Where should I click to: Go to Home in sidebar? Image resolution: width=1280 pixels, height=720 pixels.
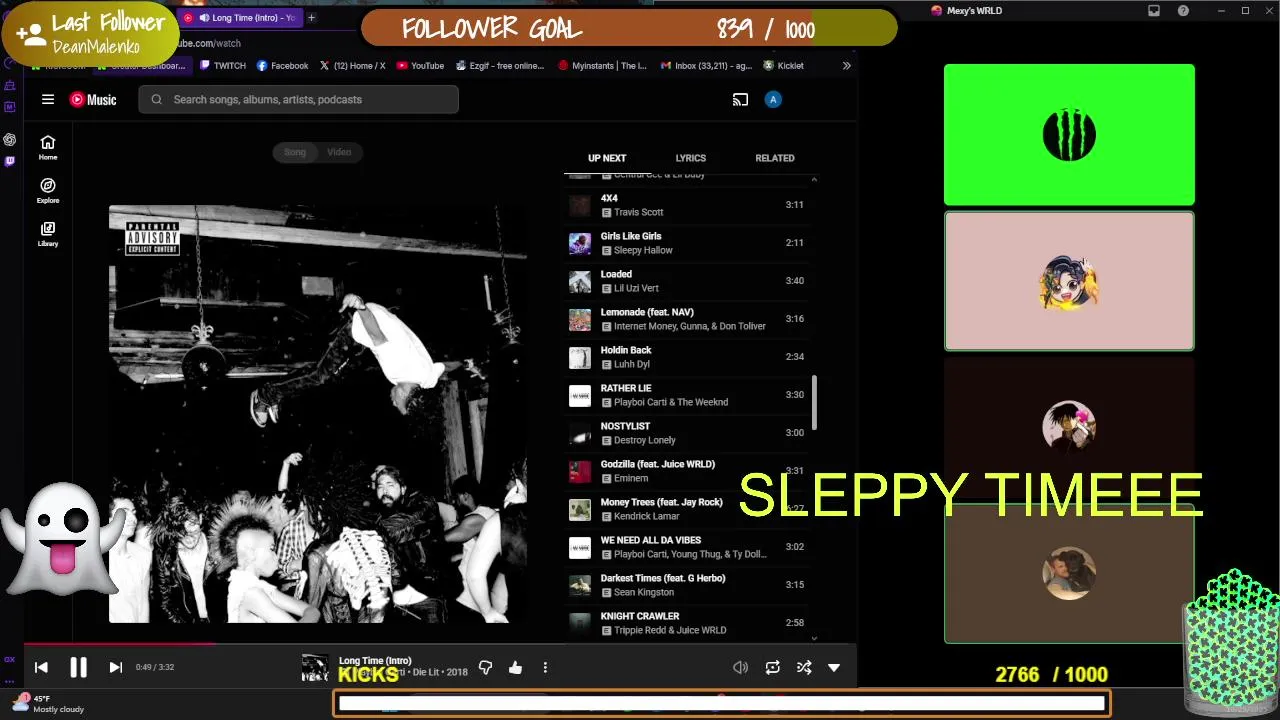click(x=48, y=147)
